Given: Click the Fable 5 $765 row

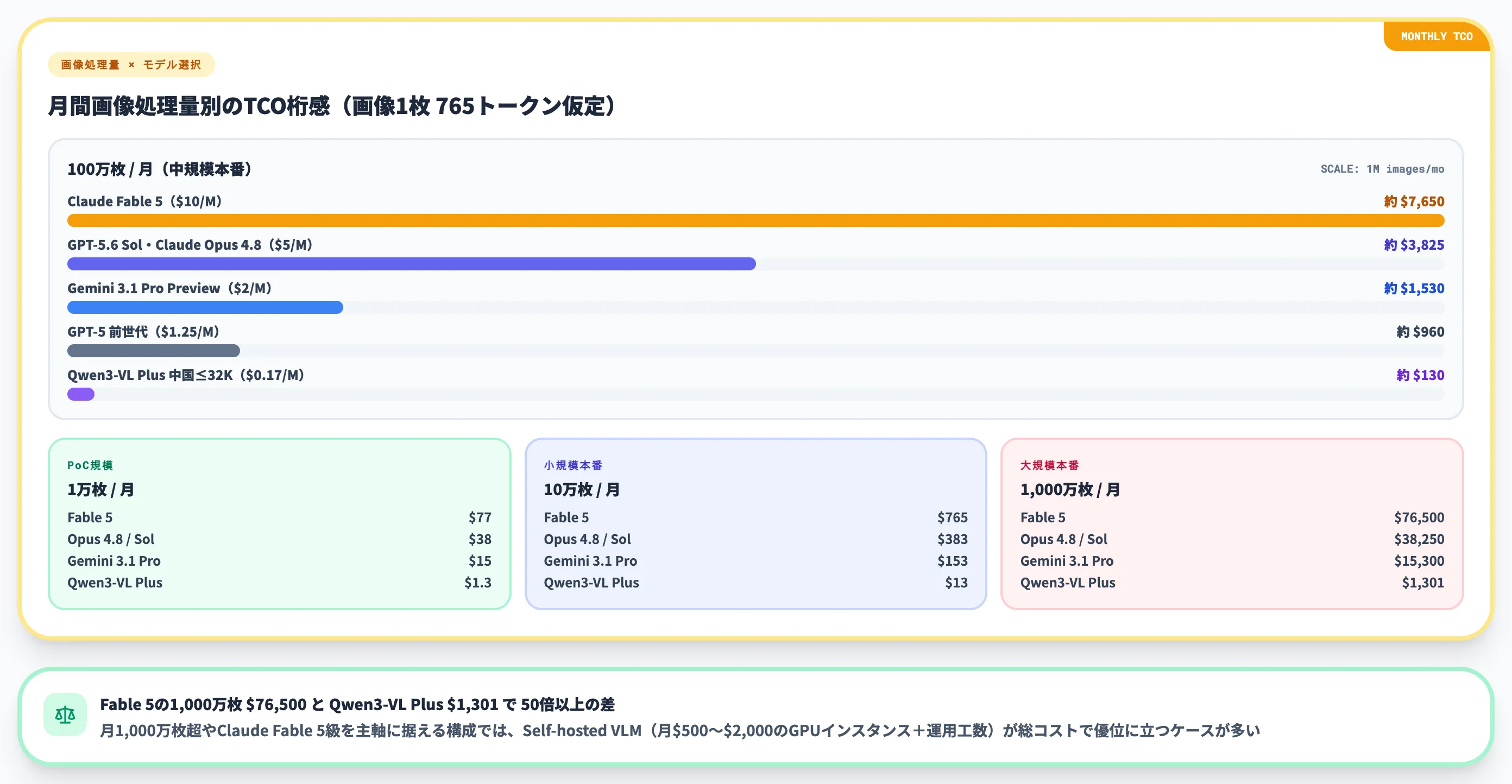Looking at the screenshot, I should pos(755,517).
